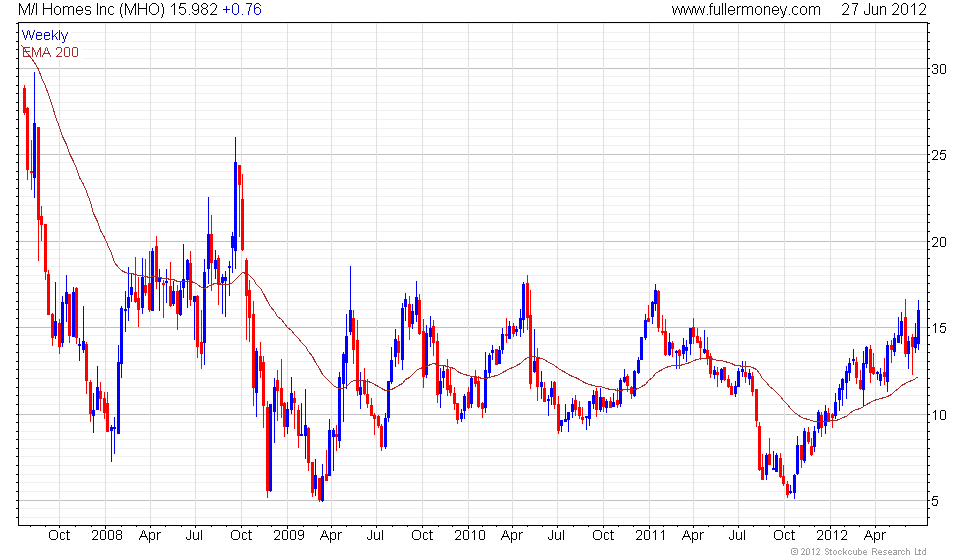Click the latest blue candle at chart's right edge
Viewport: 980px width, 560px height.
919,325
